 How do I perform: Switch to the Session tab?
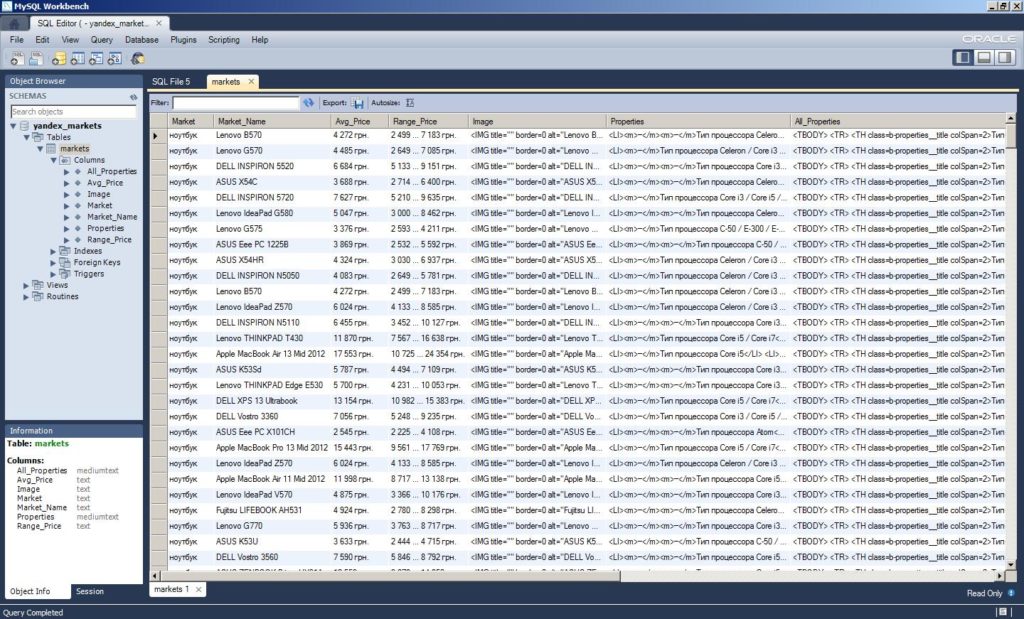[89, 592]
